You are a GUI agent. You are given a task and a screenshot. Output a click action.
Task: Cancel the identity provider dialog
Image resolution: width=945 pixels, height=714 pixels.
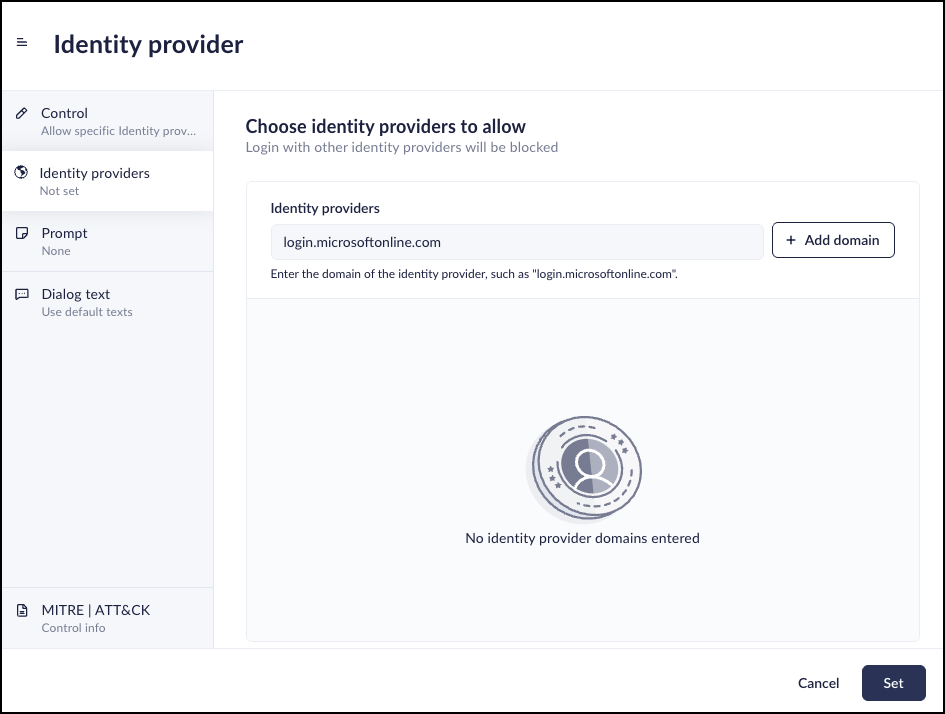click(818, 683)
